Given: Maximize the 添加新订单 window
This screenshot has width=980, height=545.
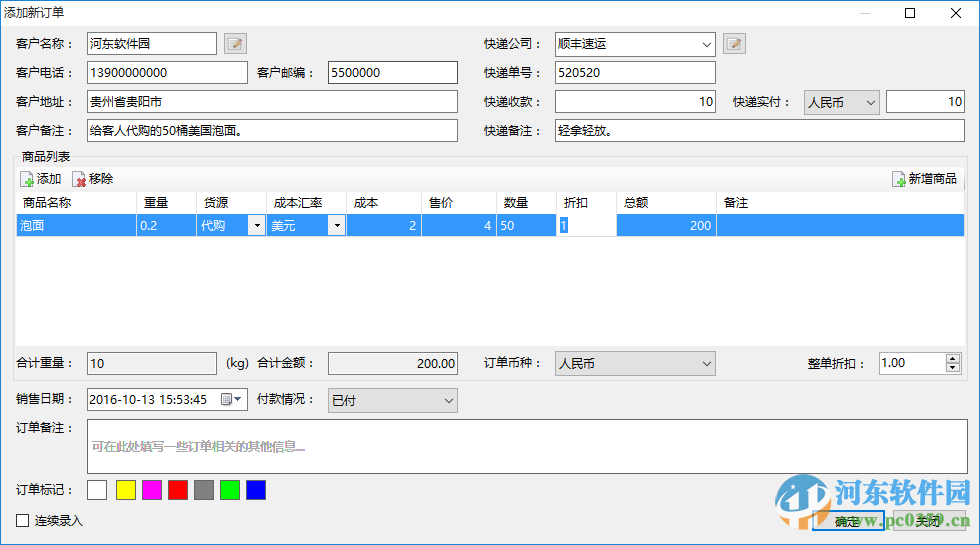Looking at the screenshot, I should [x=910, y=13].
